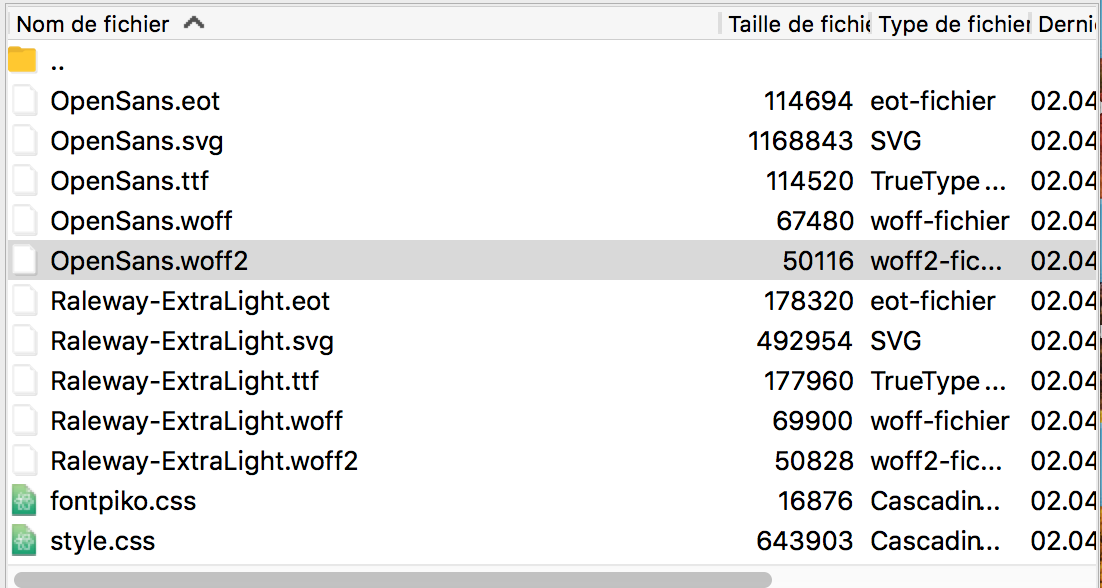Click the fontpiko.css stylesheet icon
This screenshot has height=588, width=1102.
tap(23, 501)
